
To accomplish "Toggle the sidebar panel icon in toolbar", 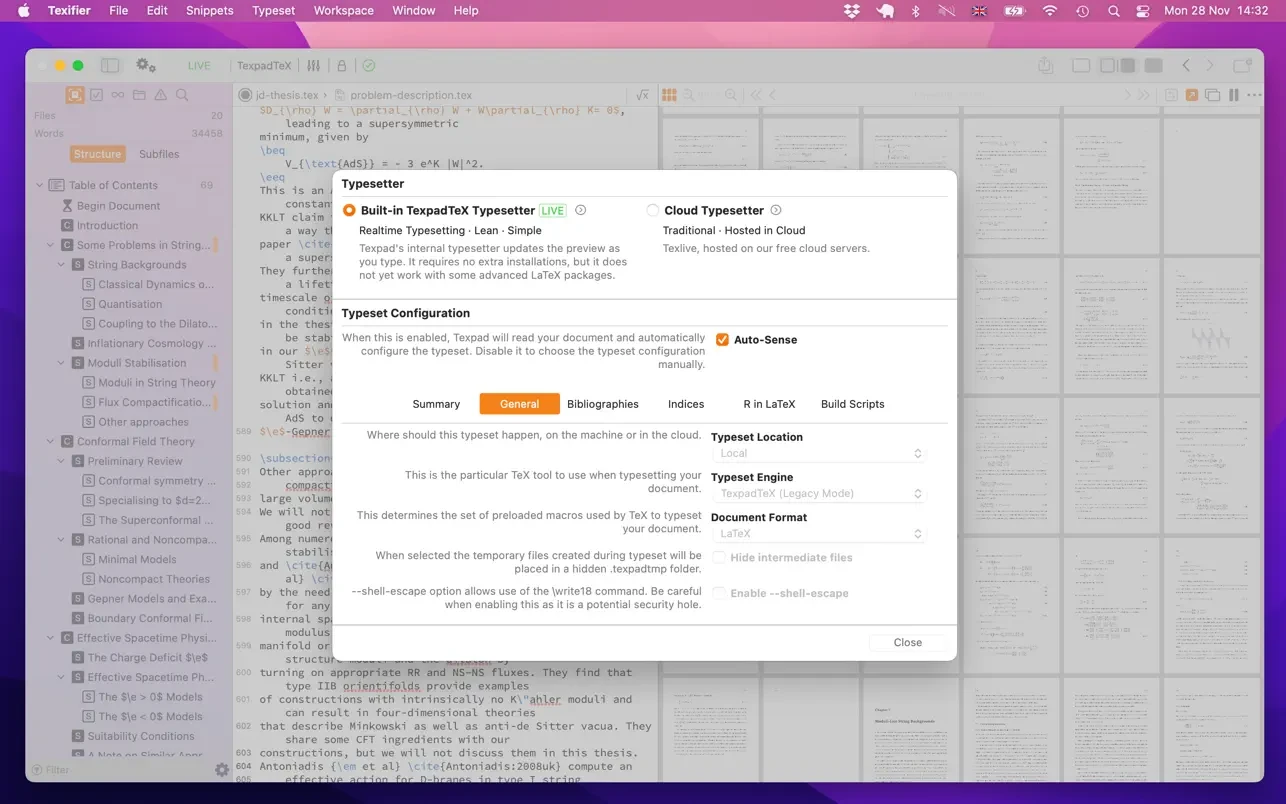I will click(110, 65).
